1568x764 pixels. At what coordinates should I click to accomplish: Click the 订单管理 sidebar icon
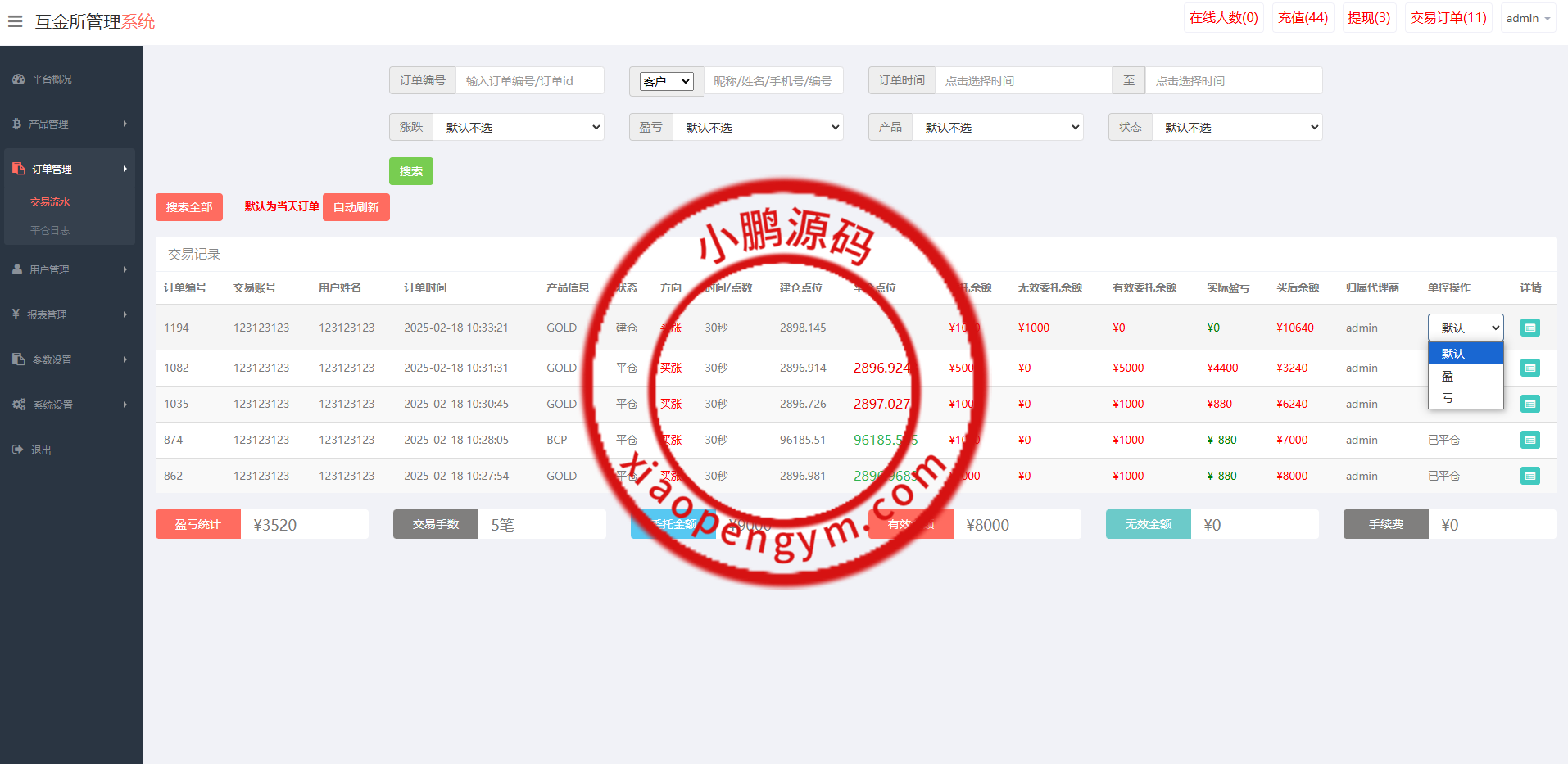pos(18,168)
